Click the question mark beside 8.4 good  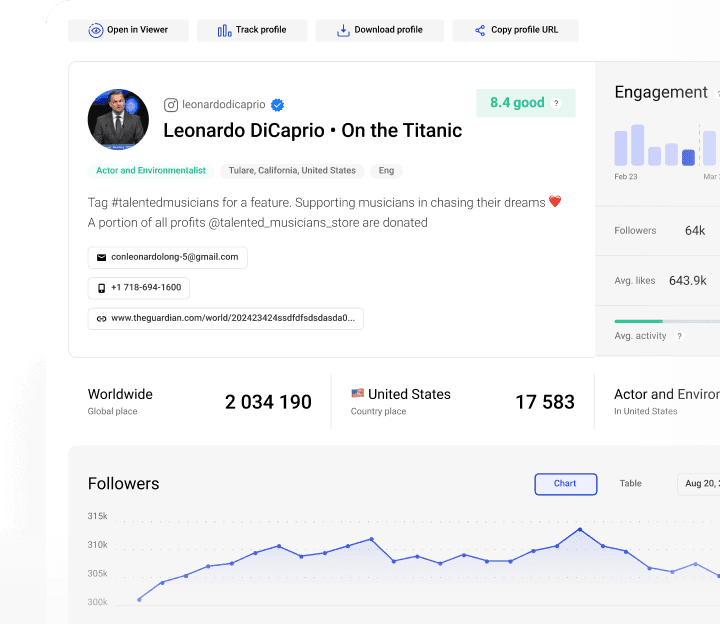(x=557, y=103)
